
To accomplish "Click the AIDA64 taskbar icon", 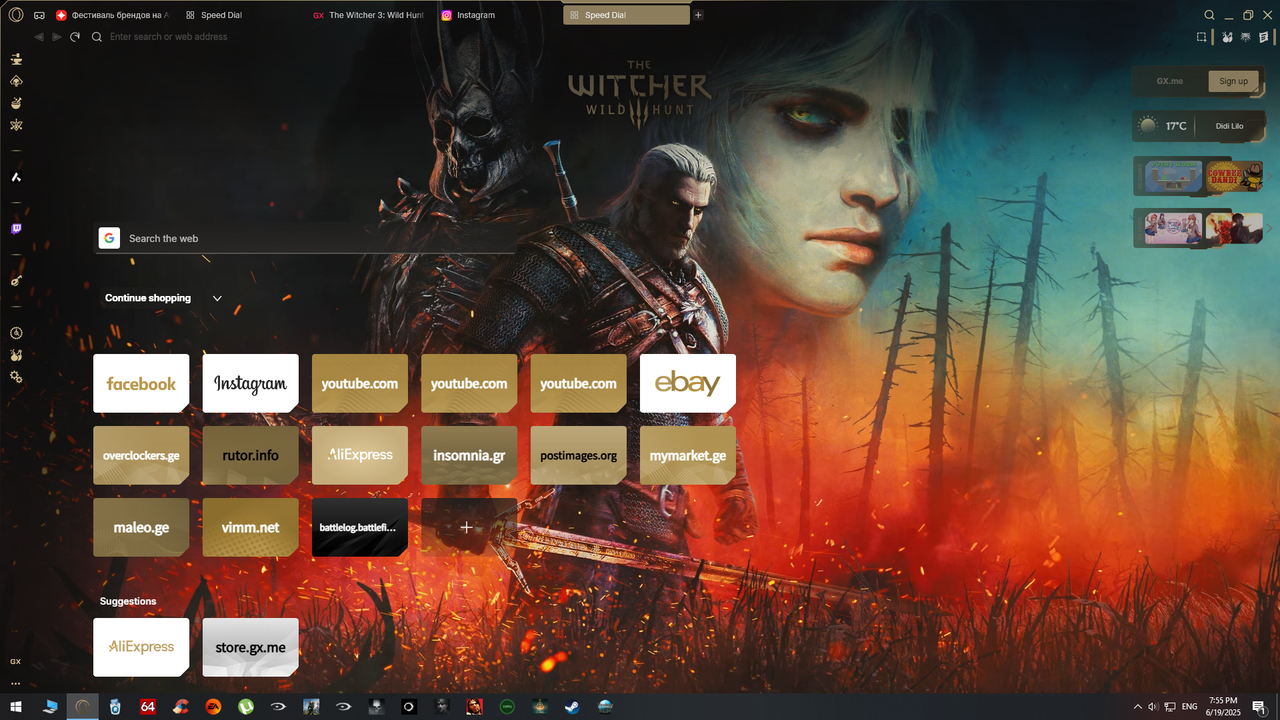I will 148,707.
